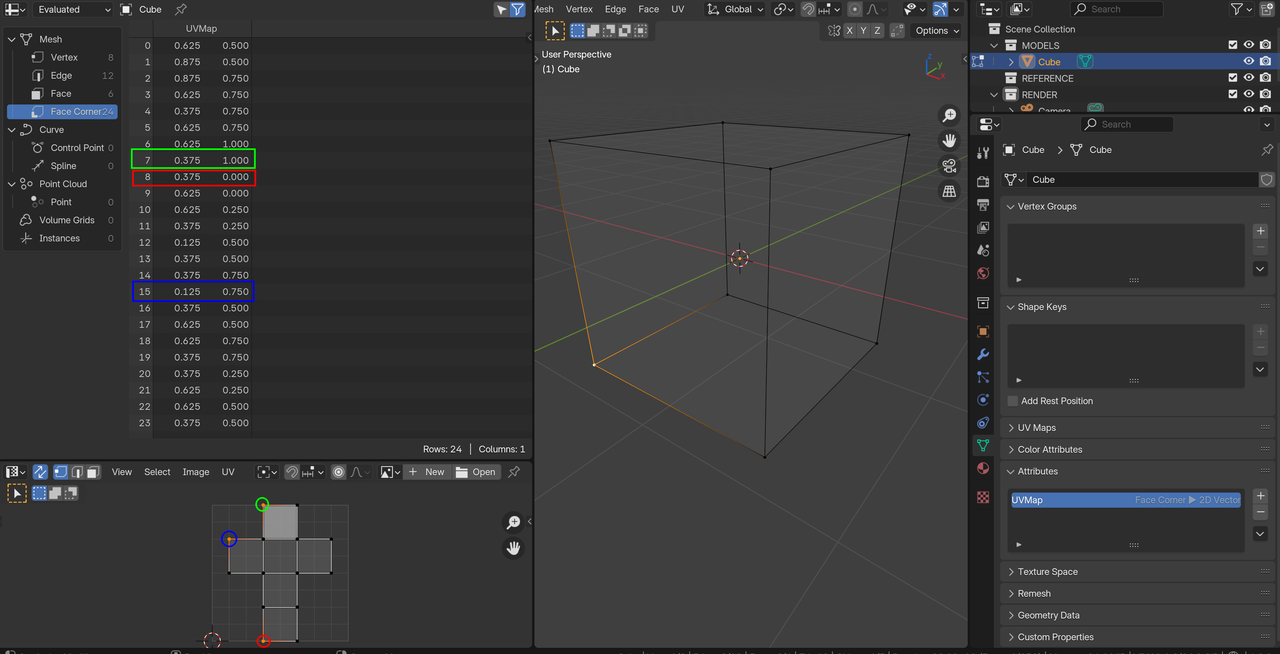This screenshot has width=1280, height=654.
Task: Click the 3D viewport zoom magnifier gizmo
Action: click(949, 116)
